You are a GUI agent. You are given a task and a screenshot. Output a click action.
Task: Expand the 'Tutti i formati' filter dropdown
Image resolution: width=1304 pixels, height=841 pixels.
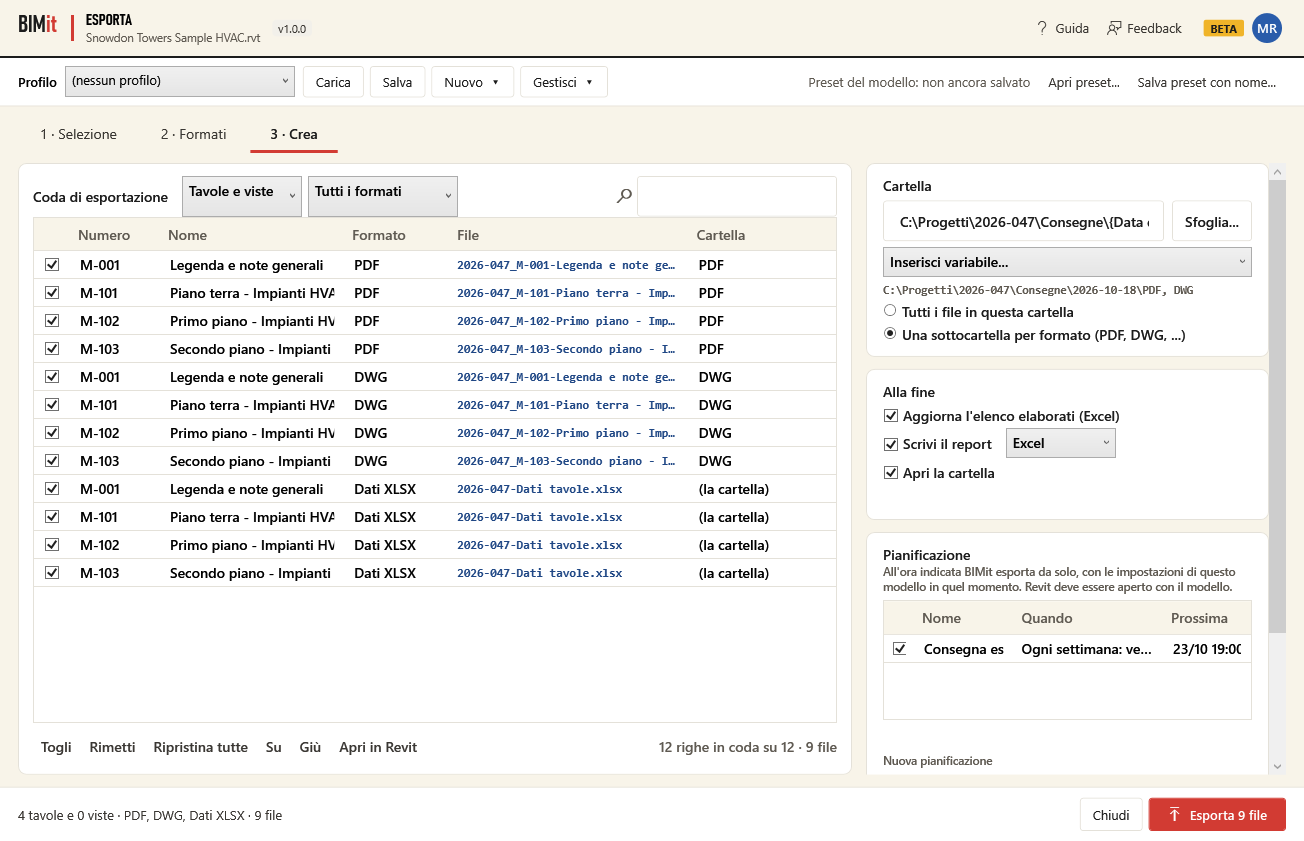point(383,196)
